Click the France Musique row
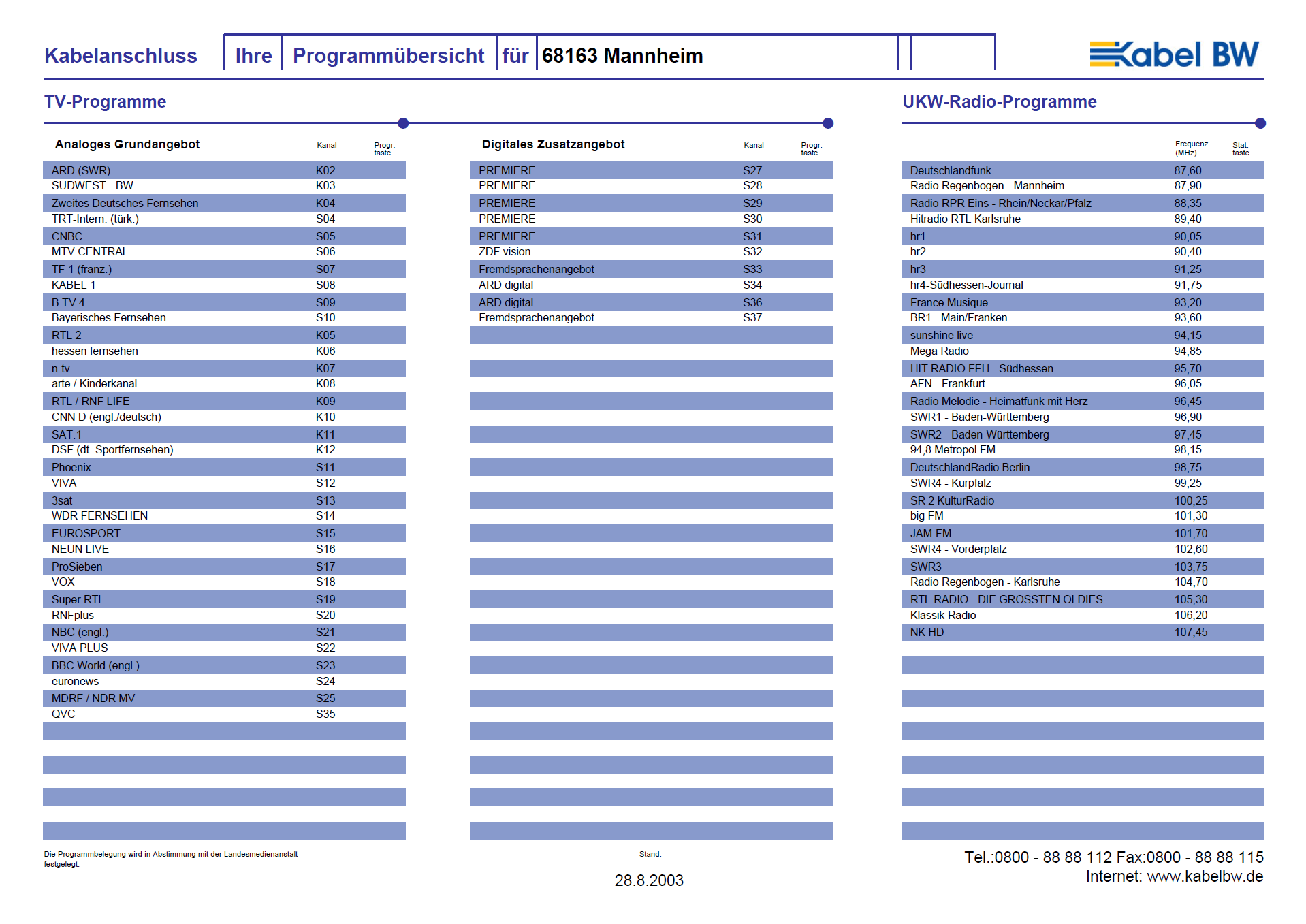 [x=1083, y=302]
